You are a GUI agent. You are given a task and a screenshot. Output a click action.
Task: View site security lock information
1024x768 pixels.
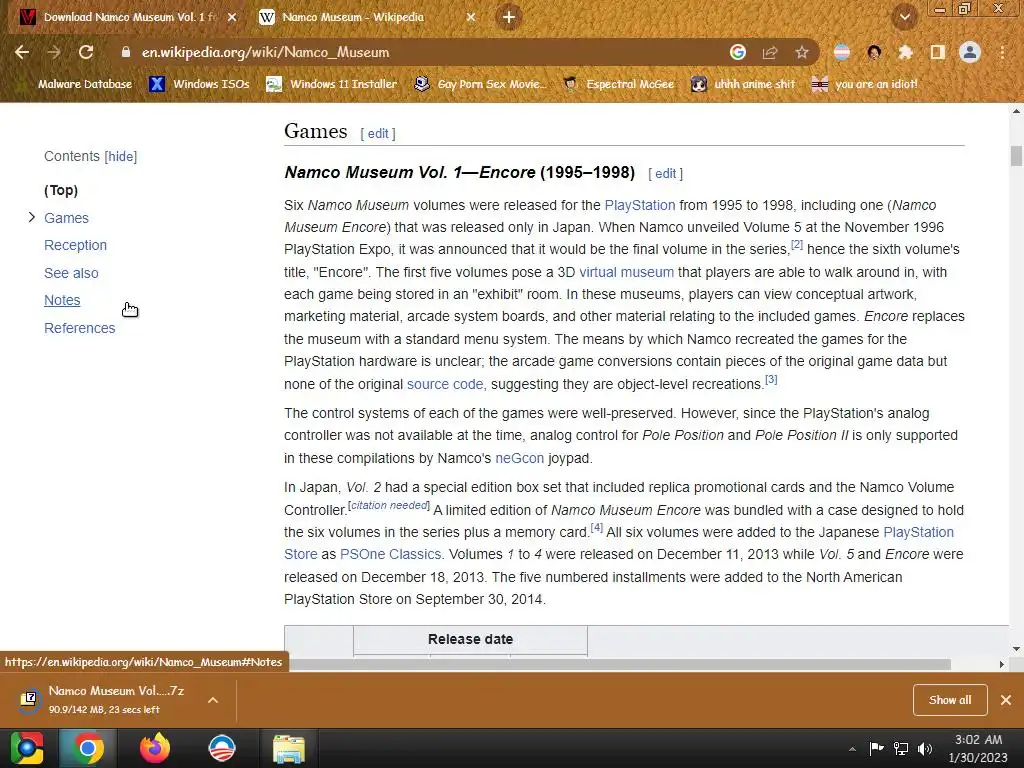click(125, 52)
